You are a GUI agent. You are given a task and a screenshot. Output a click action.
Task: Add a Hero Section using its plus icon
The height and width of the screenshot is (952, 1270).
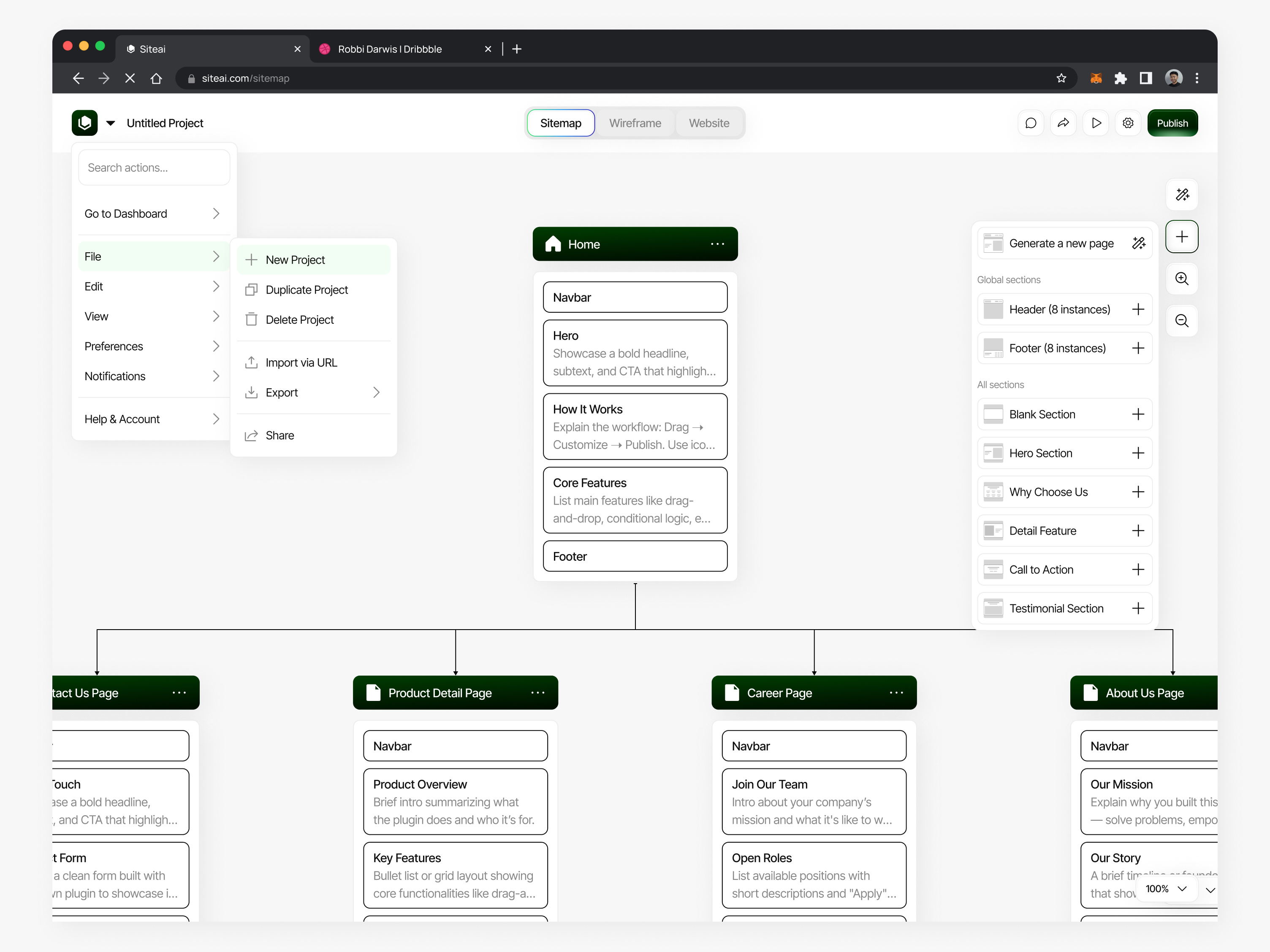pos(1139,453)
